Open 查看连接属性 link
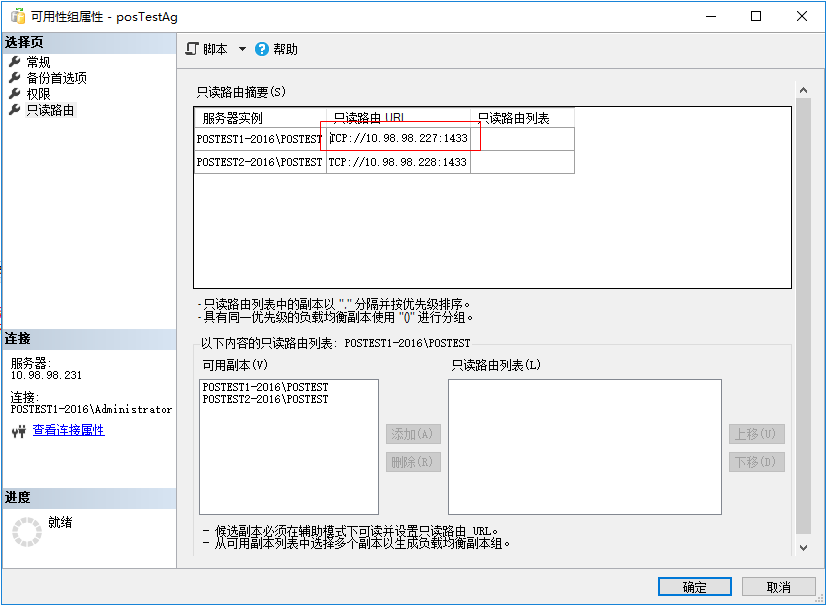The image size is (826, 605). 68,430
